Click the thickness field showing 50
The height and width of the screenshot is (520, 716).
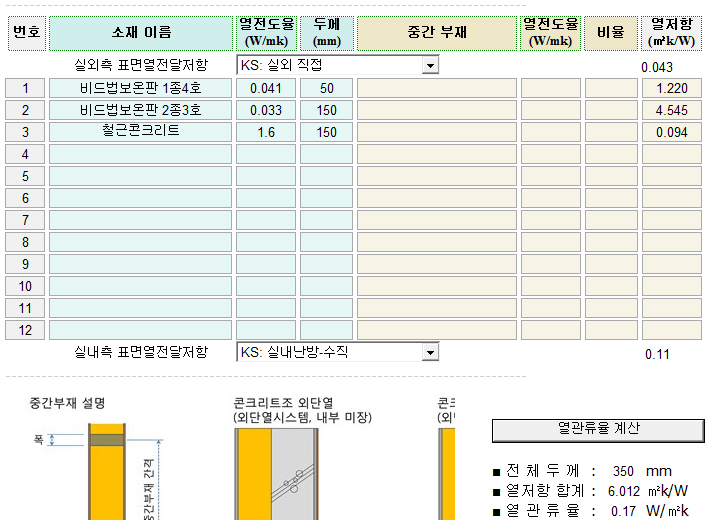pyautogui.click(x=327, y=88)
